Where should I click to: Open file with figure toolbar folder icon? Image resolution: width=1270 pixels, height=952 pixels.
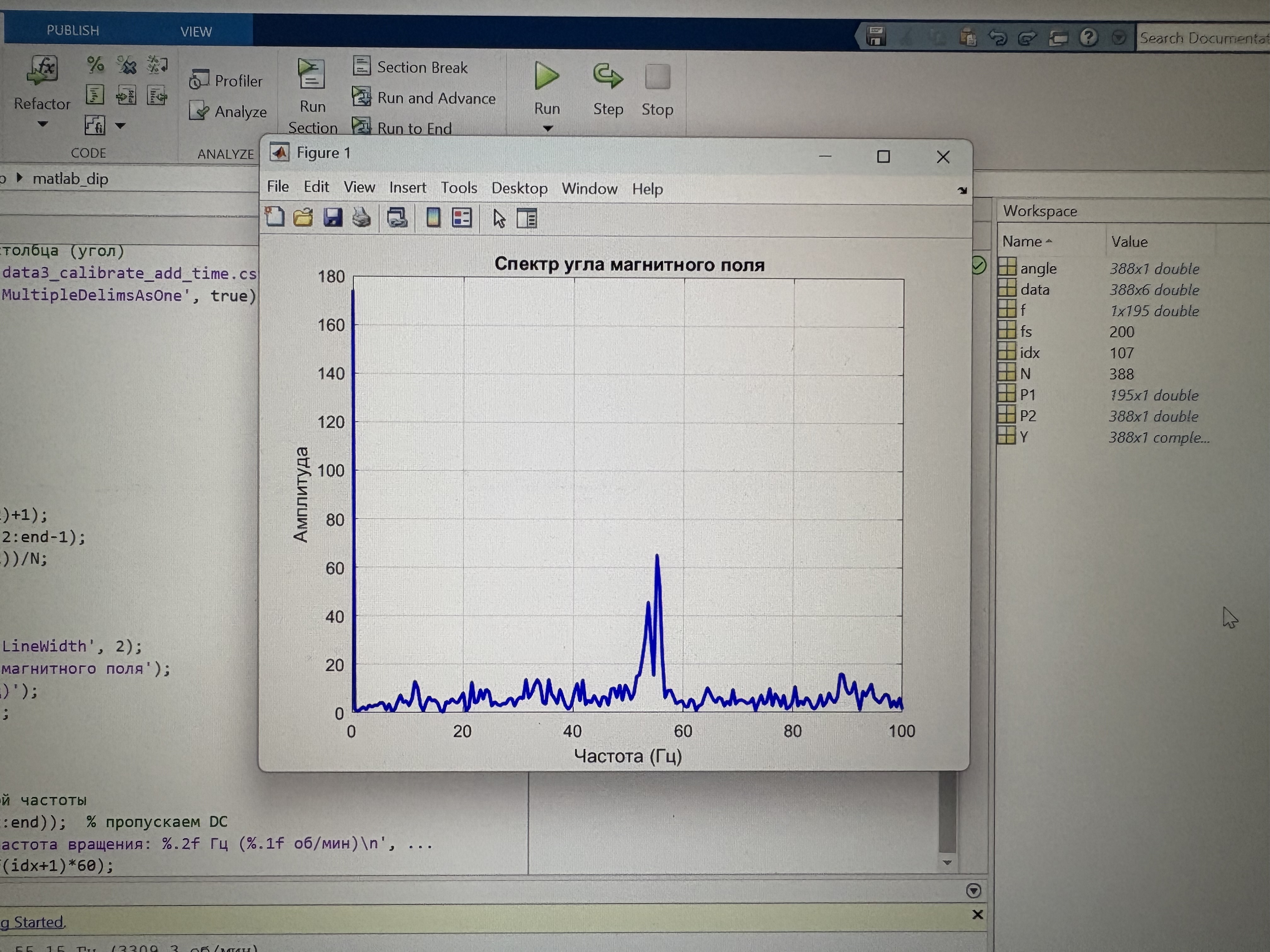click(303, 218)
